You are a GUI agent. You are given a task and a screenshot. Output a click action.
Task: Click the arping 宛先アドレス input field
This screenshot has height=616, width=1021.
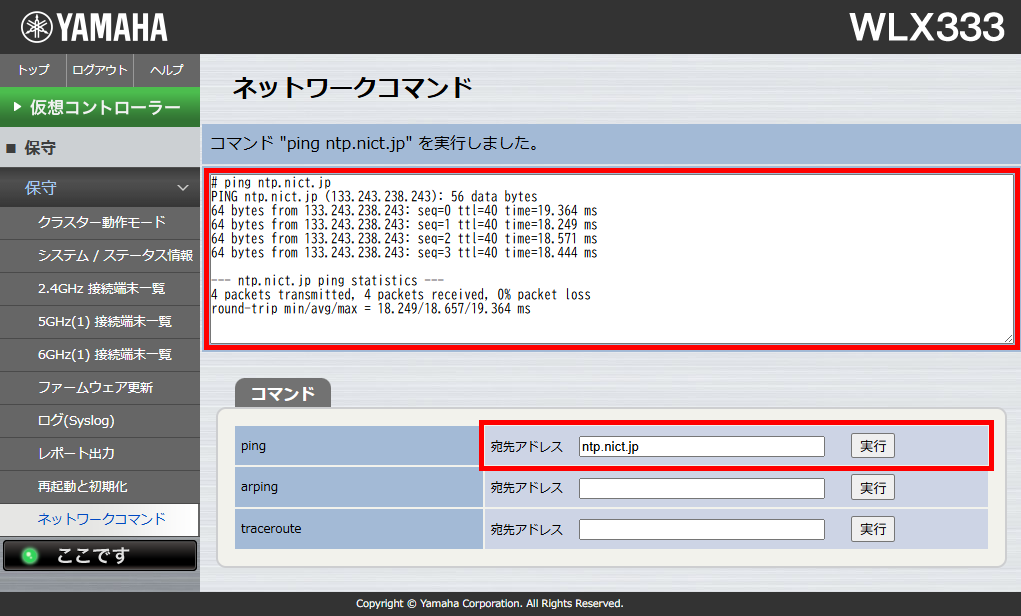click(x=701, y=488)
